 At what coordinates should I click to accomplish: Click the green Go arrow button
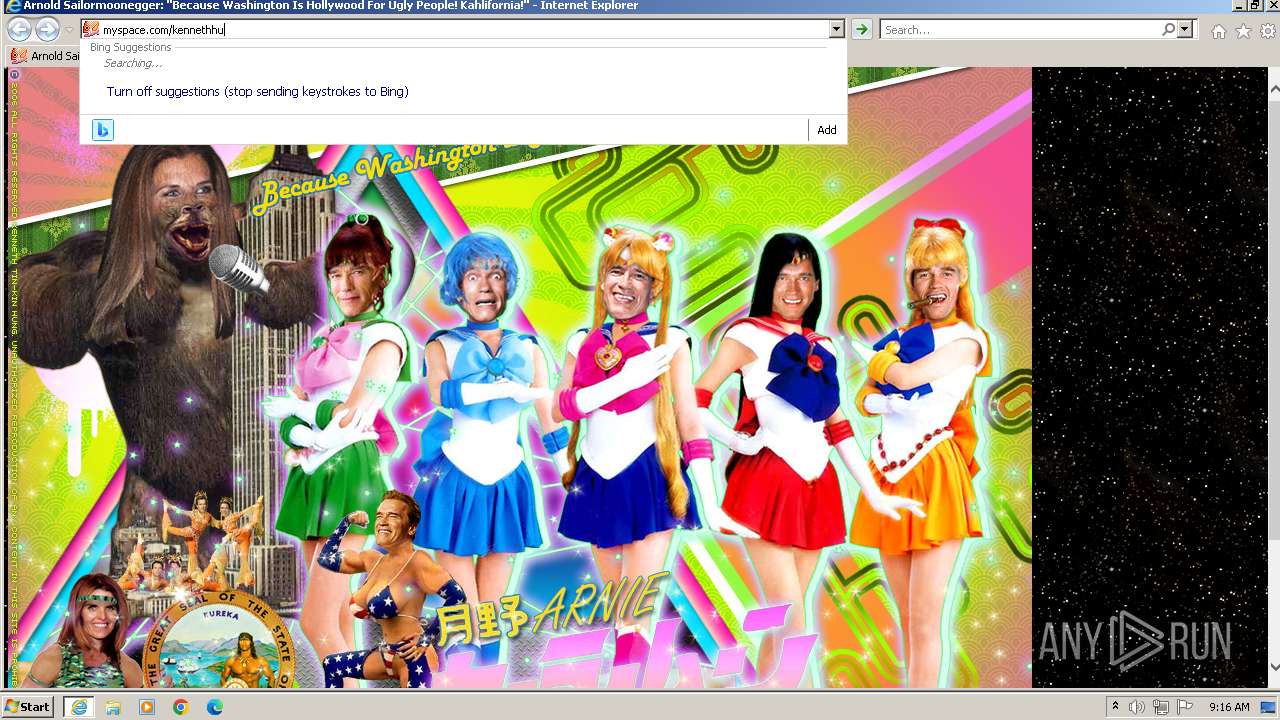(862, 30)
